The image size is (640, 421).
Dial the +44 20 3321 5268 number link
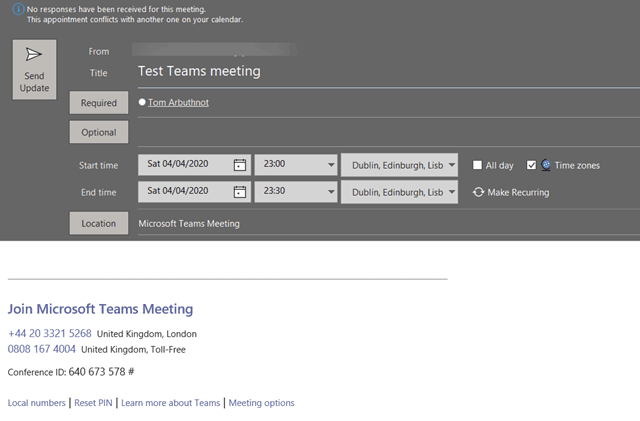pos(50,333)
